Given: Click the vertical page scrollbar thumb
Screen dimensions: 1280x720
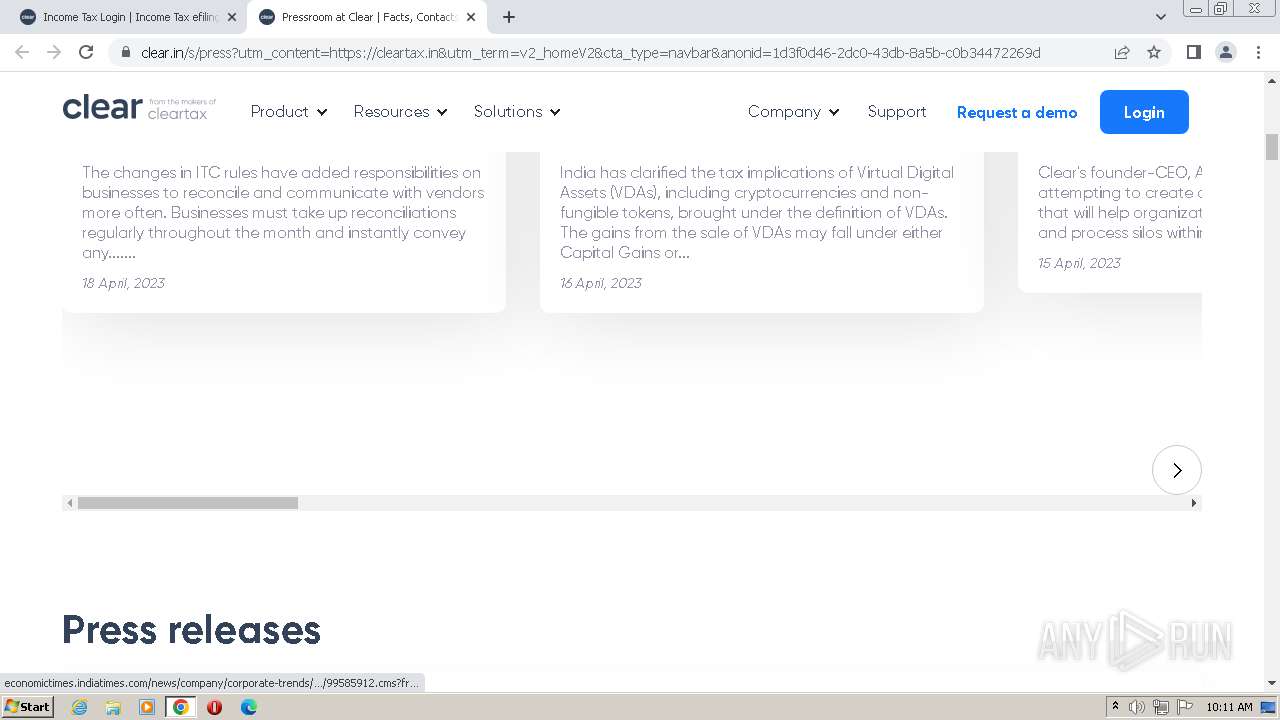Looking at the screenshot, I should [x=1272, y=146].
